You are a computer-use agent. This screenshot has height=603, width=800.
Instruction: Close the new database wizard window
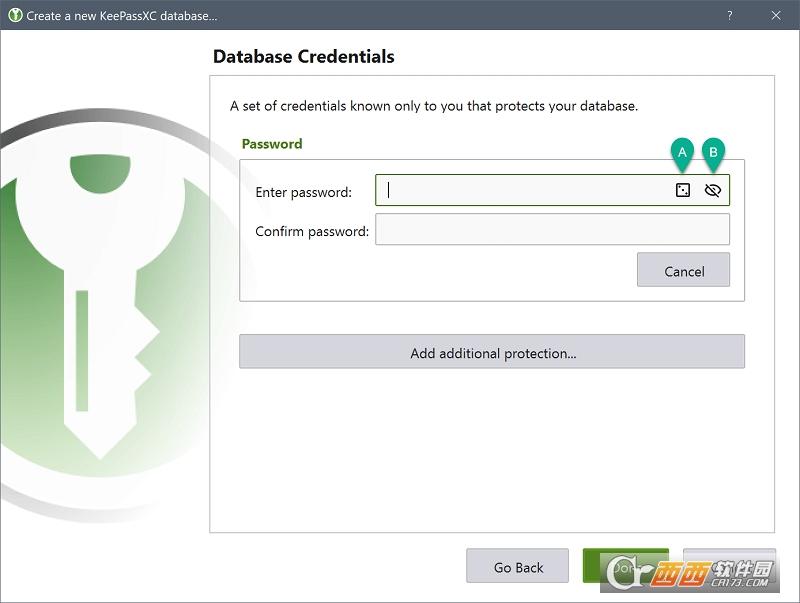click(x=776, y=15)
